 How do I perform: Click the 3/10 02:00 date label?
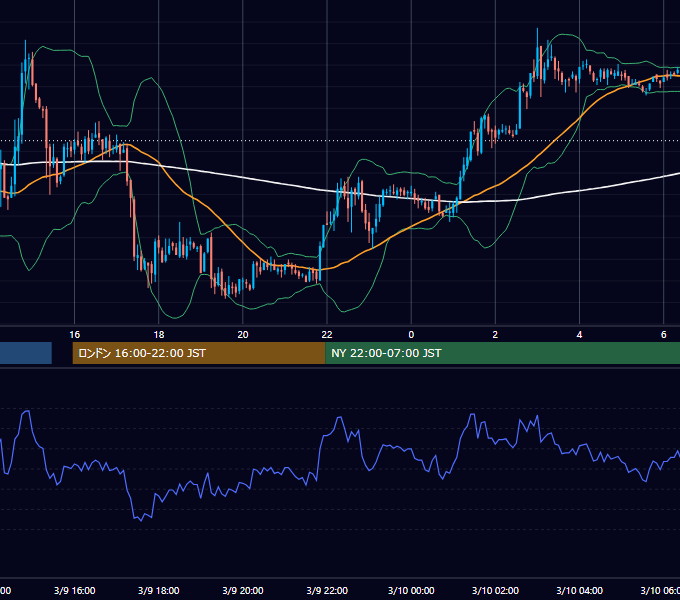pos(495,590)
